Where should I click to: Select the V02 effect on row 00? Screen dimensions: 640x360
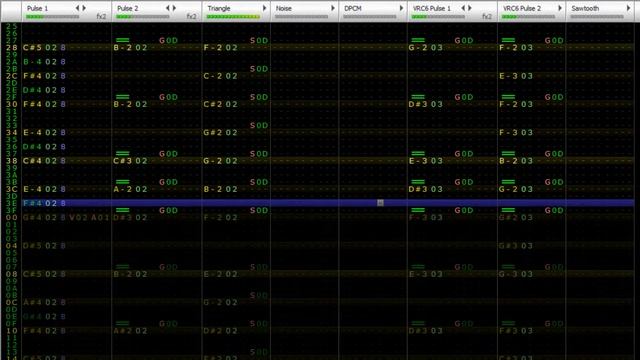click(78, 218)
